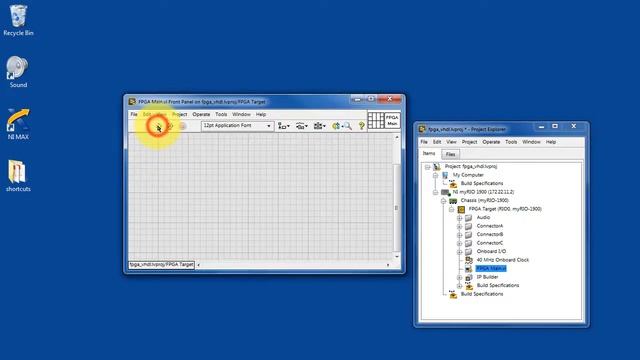This screenshot has height=360, width=640.
Task: Click the Search magnifier in toolbar
Action: click(x=347, y=126)
